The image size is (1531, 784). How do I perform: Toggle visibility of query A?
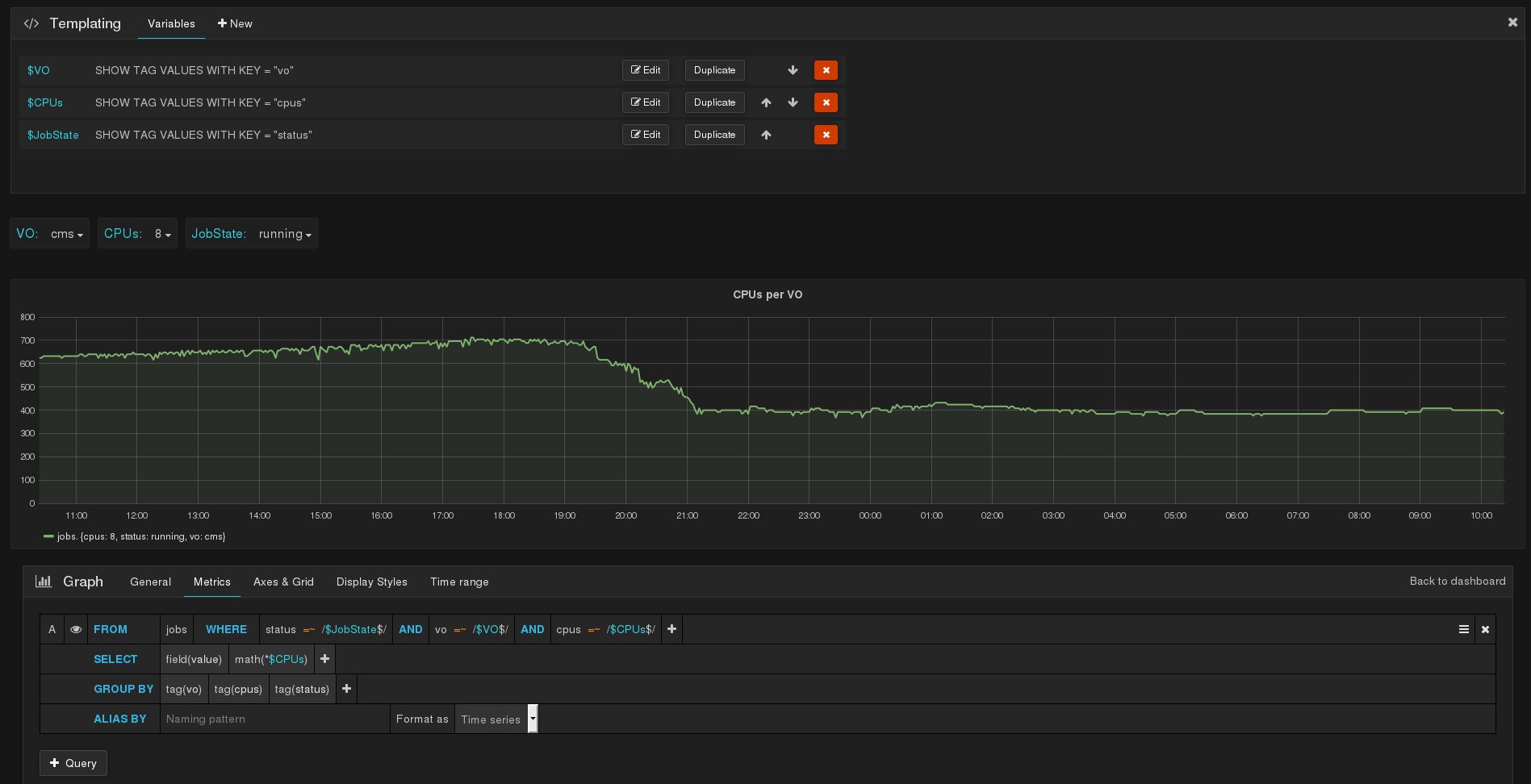[75, 629]
